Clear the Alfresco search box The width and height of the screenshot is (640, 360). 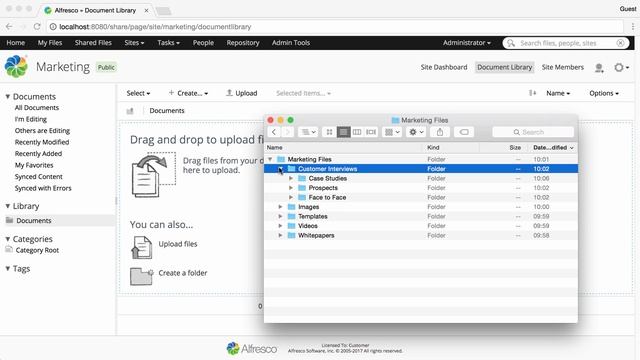tap(620, 43)
